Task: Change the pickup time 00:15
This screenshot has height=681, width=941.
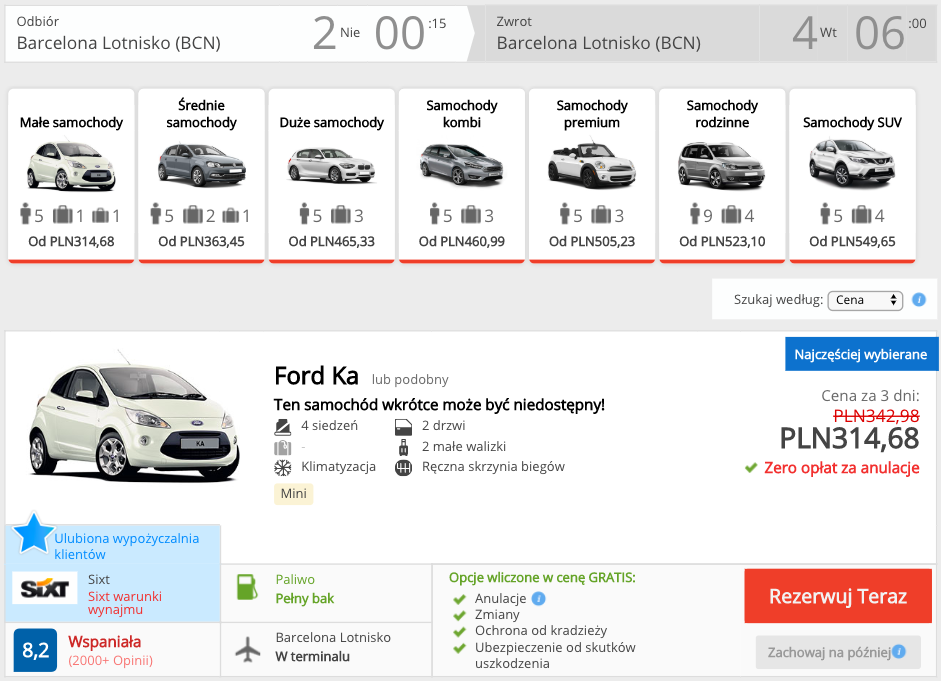Action: (410, 33)
